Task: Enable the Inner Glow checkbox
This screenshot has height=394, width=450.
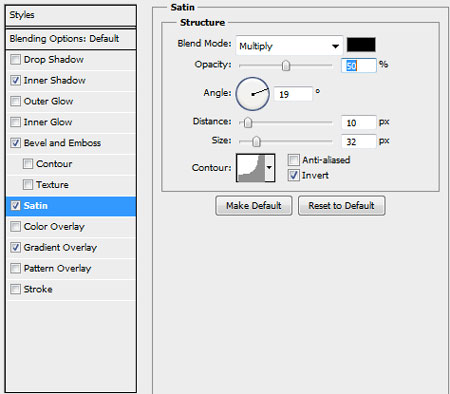Action: (x=15, y=122)
